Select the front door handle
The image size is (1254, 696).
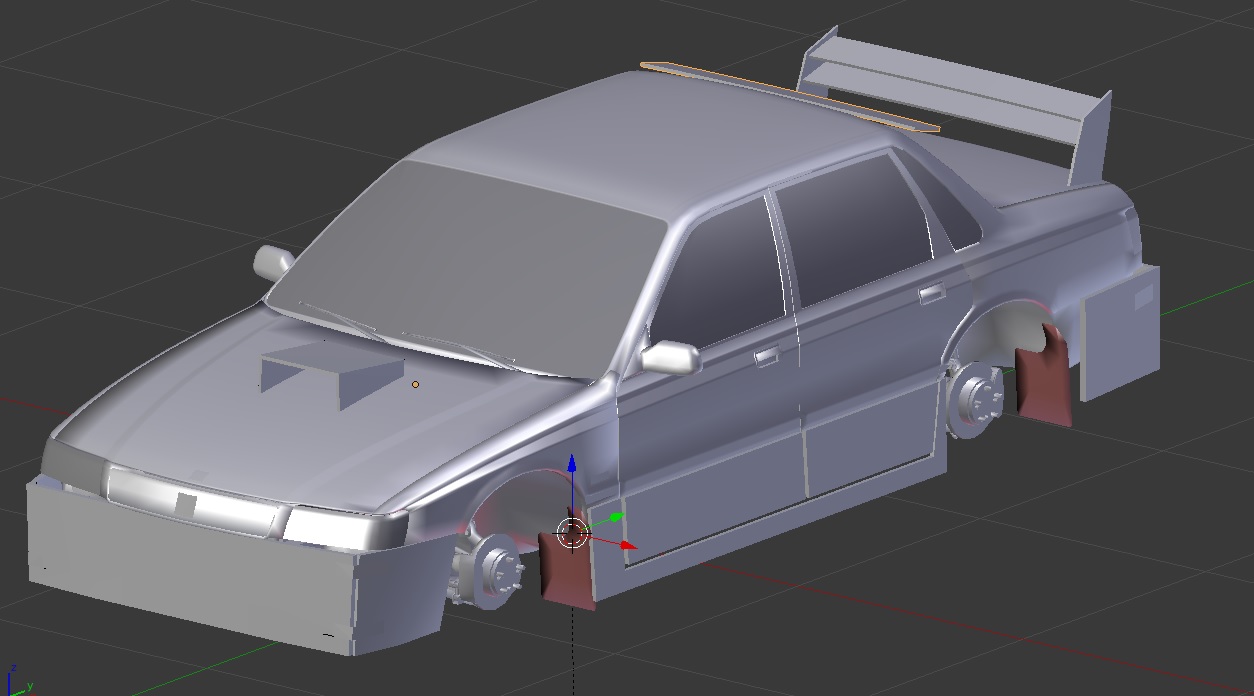(768, 355)
